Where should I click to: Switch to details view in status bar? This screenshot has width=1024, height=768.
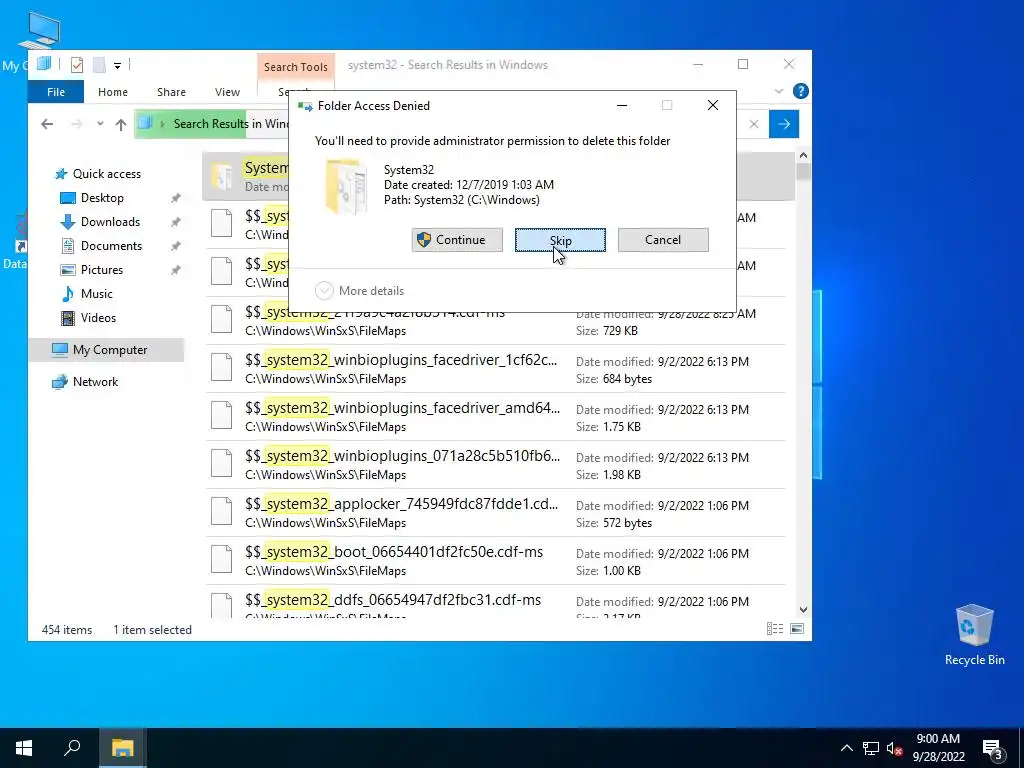[x=775, y=629]
